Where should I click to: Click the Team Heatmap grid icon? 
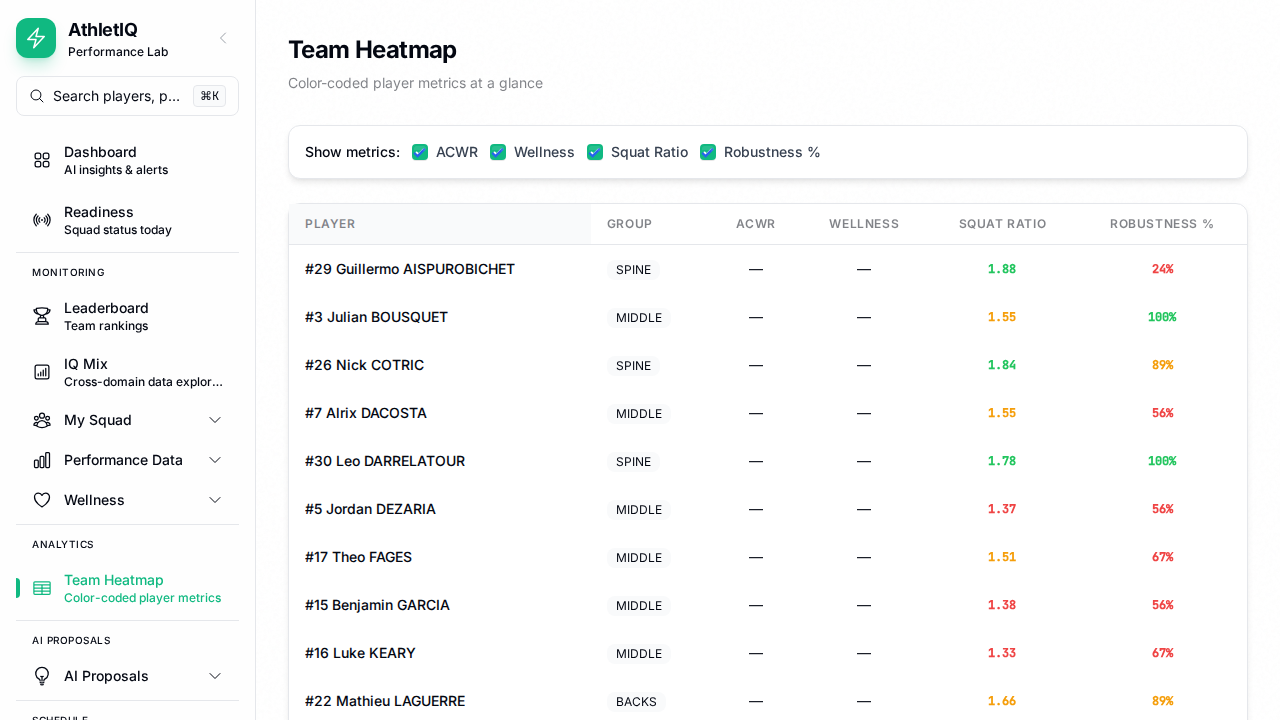click(x=41, y=588)
